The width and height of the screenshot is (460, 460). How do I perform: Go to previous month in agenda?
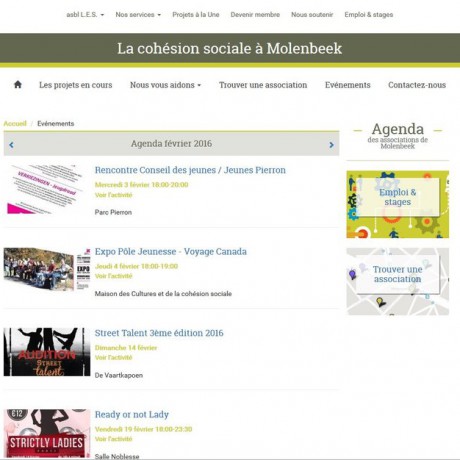pyautogui.click(x=11, y=145)
